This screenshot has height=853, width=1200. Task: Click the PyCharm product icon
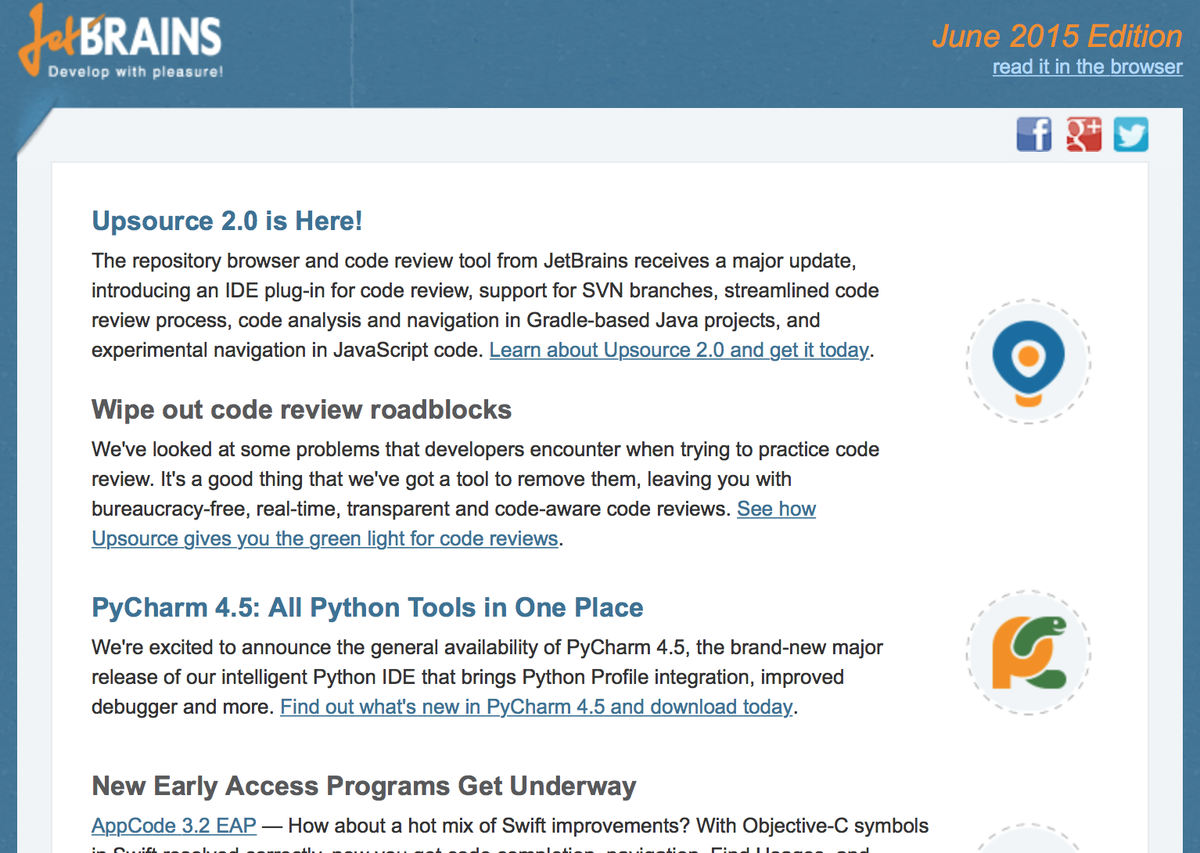(1028, 652)
